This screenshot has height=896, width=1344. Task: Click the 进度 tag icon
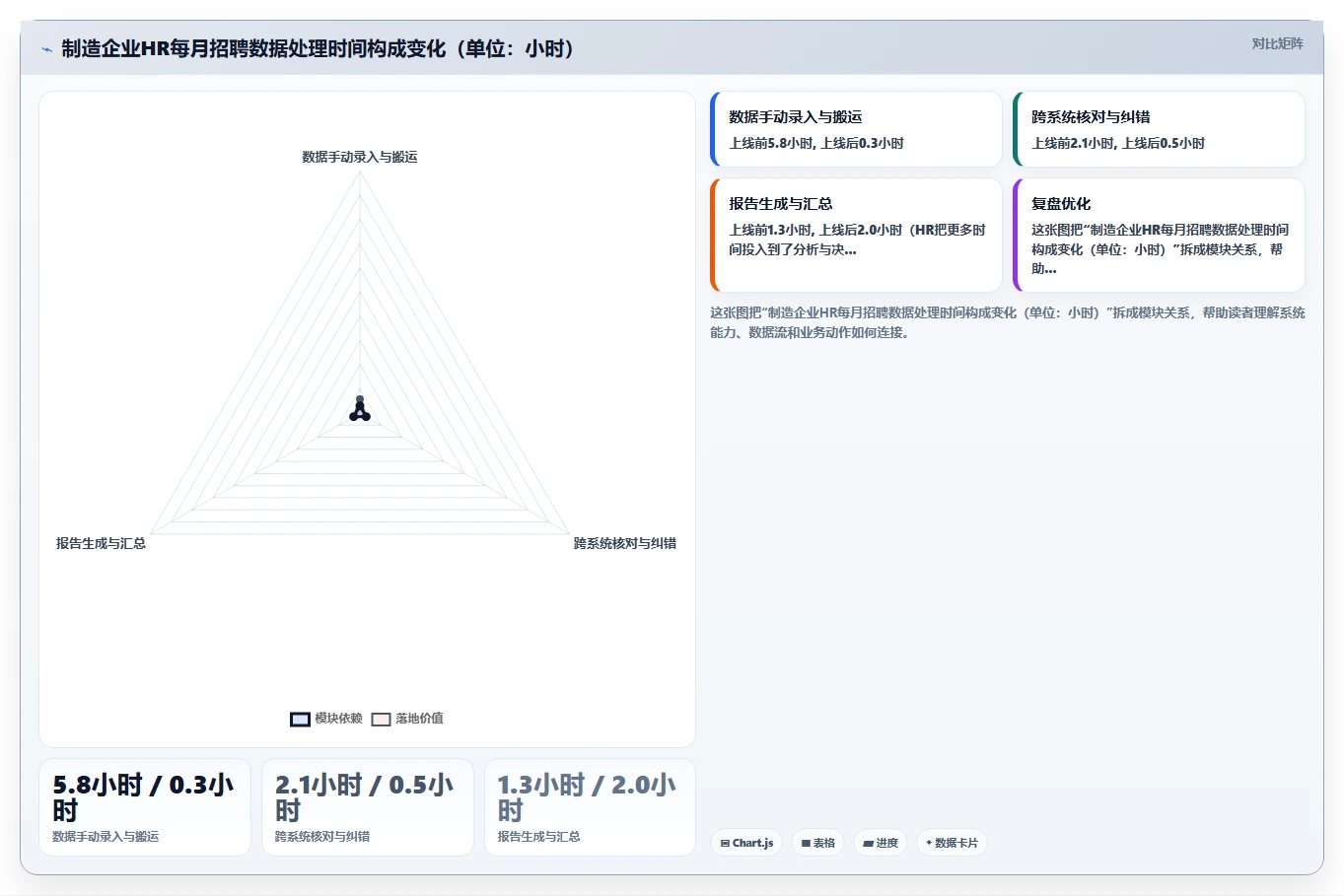[x=868, y=844]
